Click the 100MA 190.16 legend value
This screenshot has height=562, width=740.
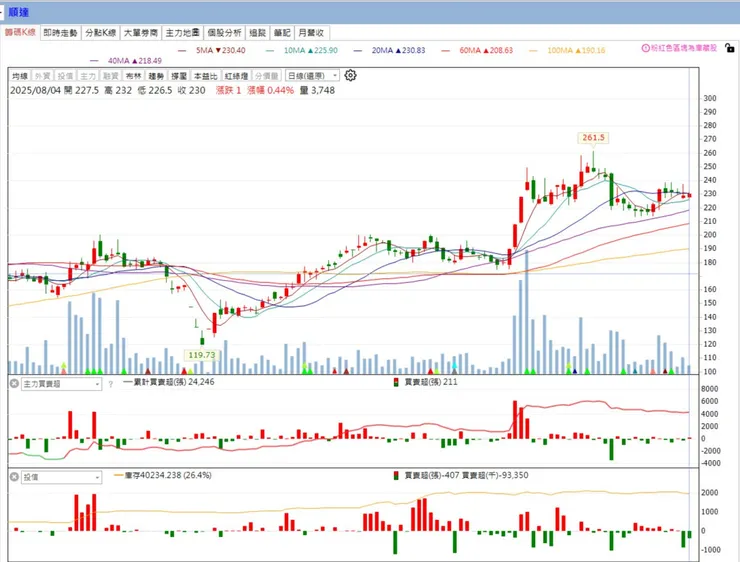pyautogui.click(x=576, y=50)
